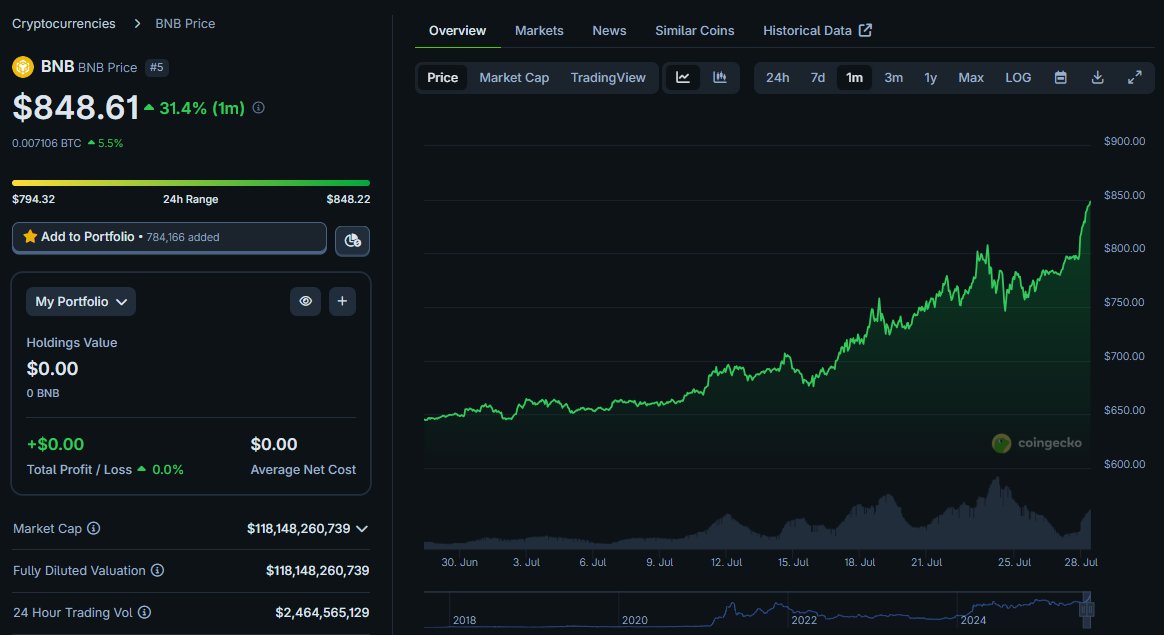Switch to the line chart view icon
The width and height of the screenshot is (1164, 635).
682,77
